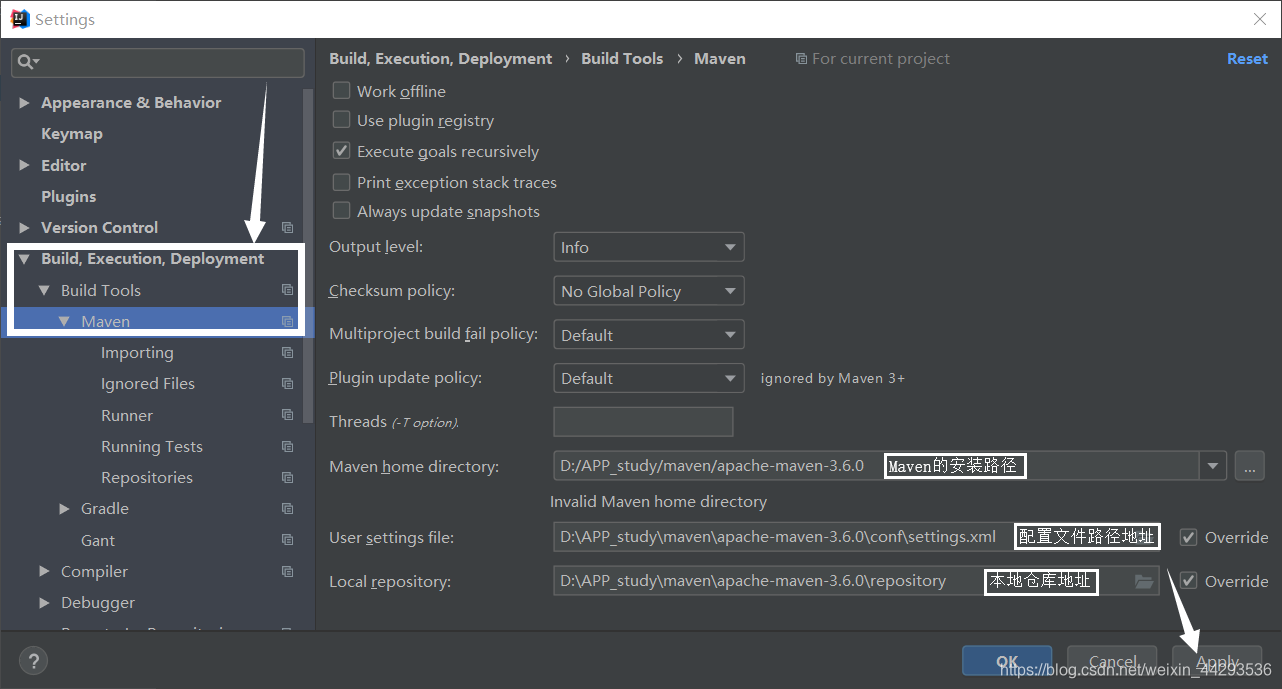The height and width of the screenshot is (689, 1282).
Task: Click project-level icon beside Repositories
Action: point(287,478)
